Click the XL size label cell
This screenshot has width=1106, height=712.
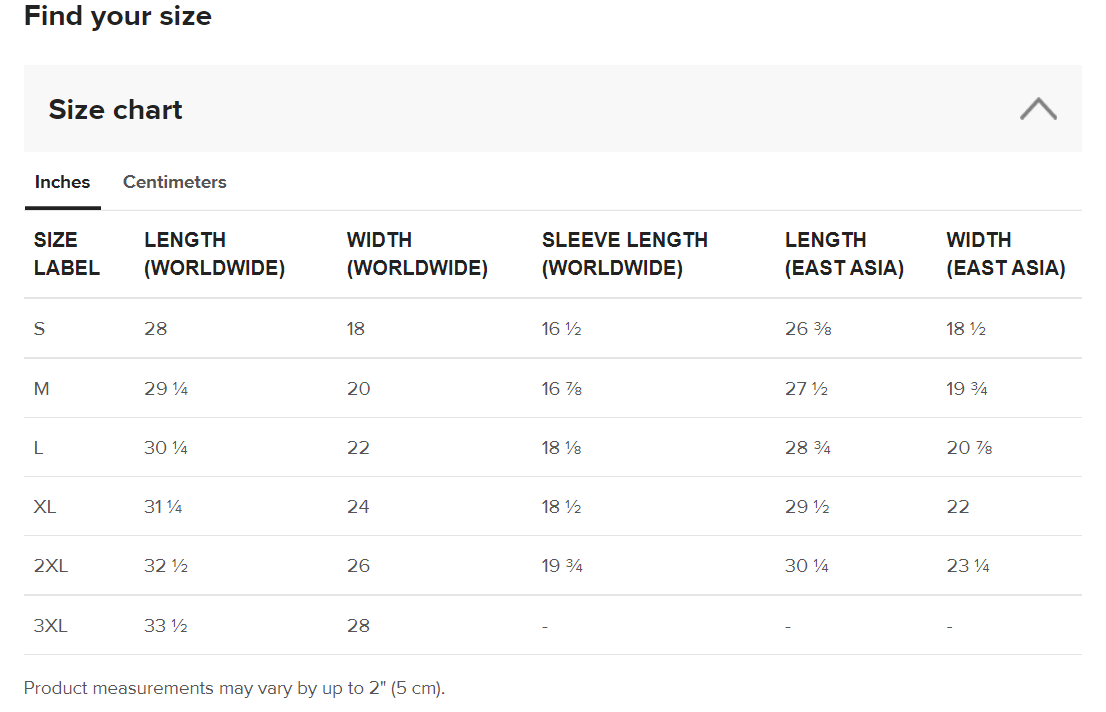45,506
